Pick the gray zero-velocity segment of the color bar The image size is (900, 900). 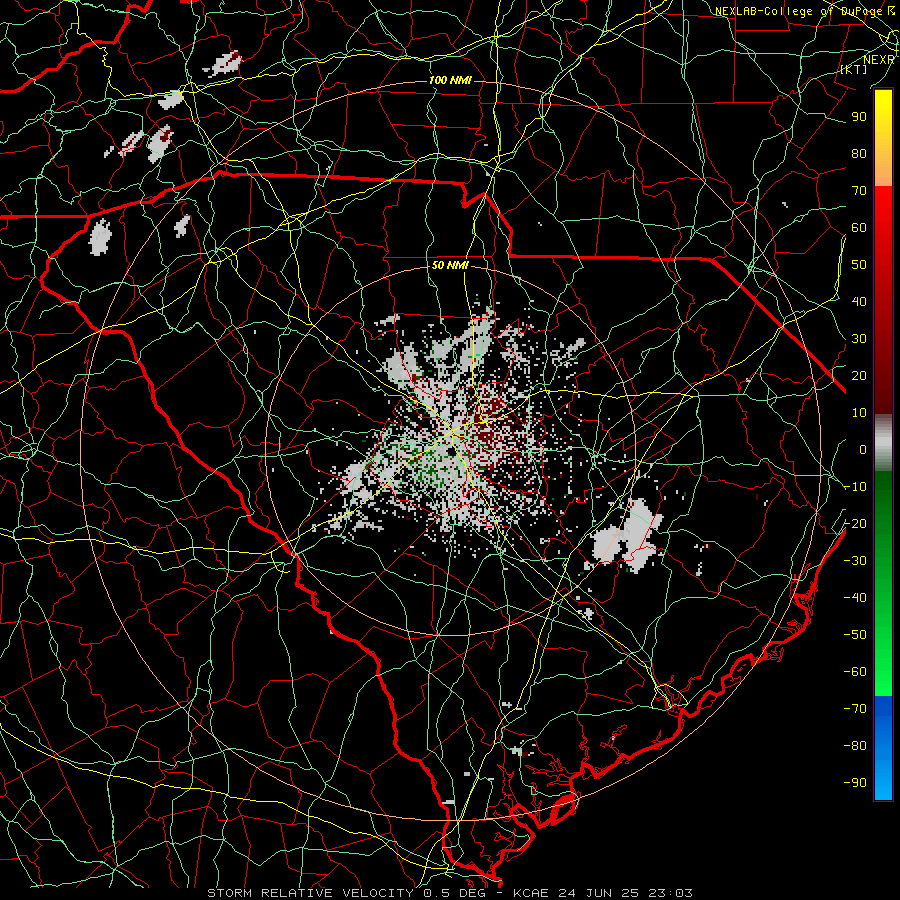883,442
